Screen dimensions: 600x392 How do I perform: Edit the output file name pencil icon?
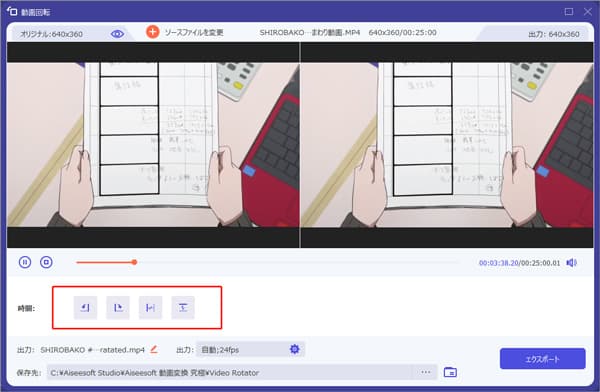click(x=154, y=349)
